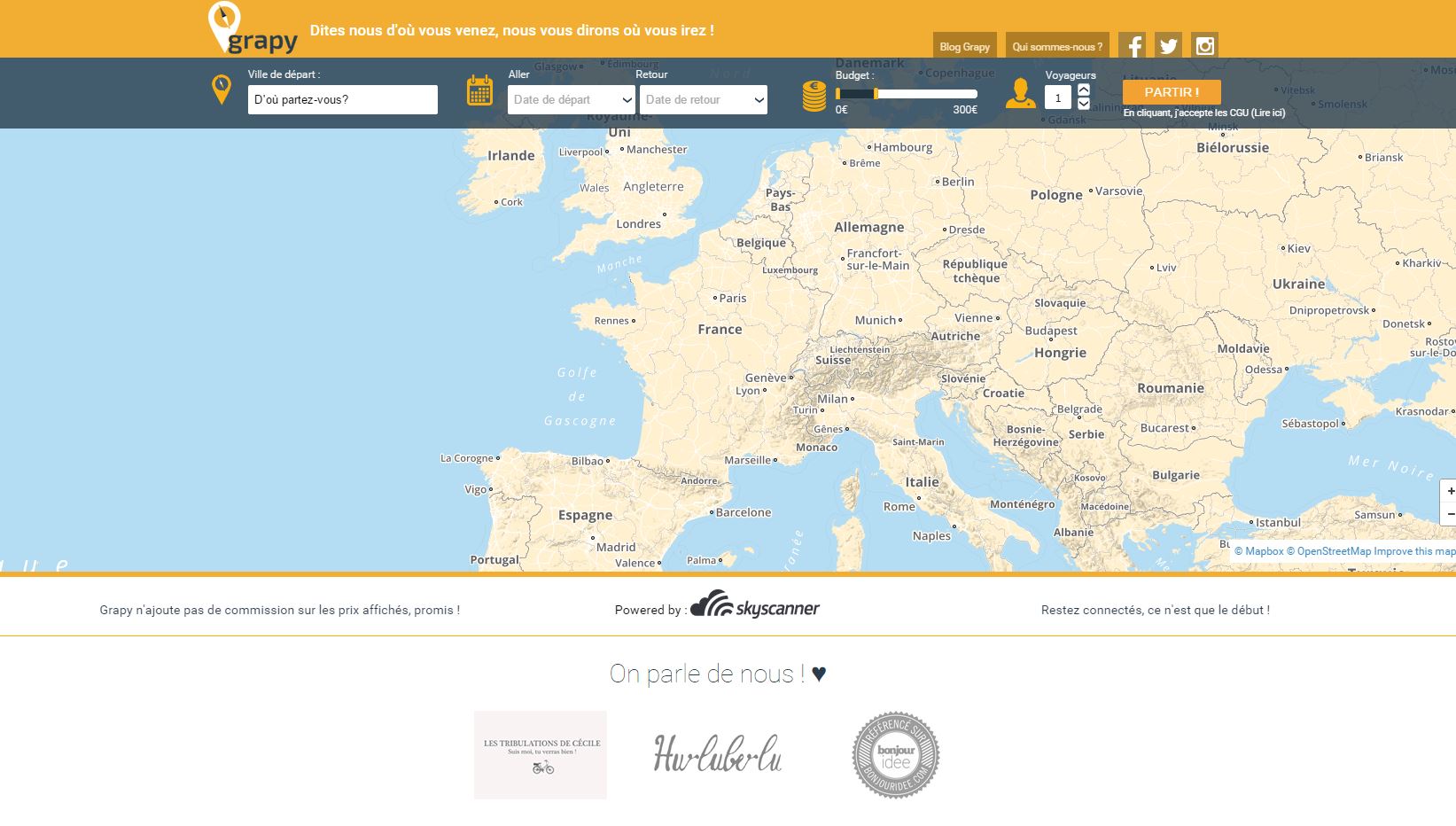This screenshot has height=826, width=1456.
Task: Expand the Date de départ dropdown
Action: pos(572,100)
